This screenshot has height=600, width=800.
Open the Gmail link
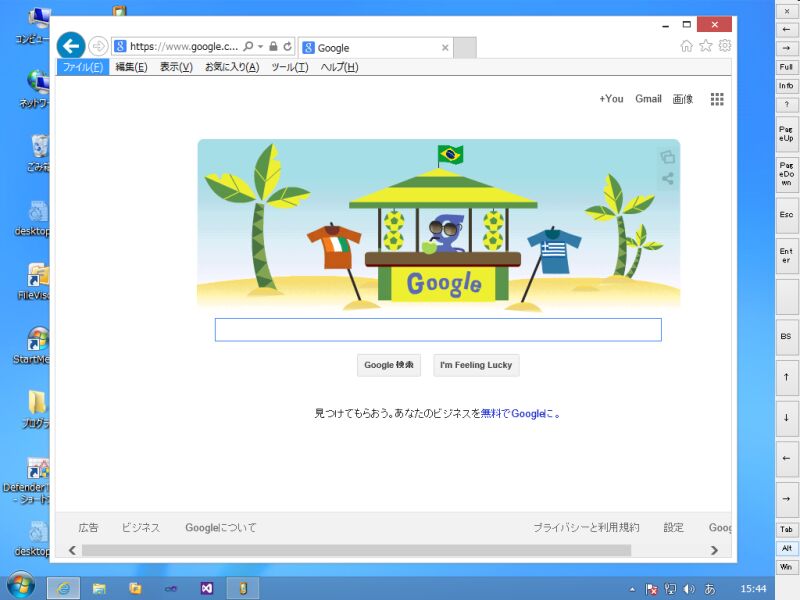tap(648, 99)
